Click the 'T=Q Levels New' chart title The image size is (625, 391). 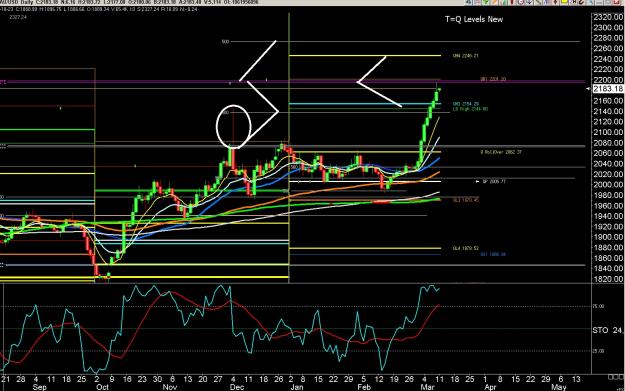[474, 19]
